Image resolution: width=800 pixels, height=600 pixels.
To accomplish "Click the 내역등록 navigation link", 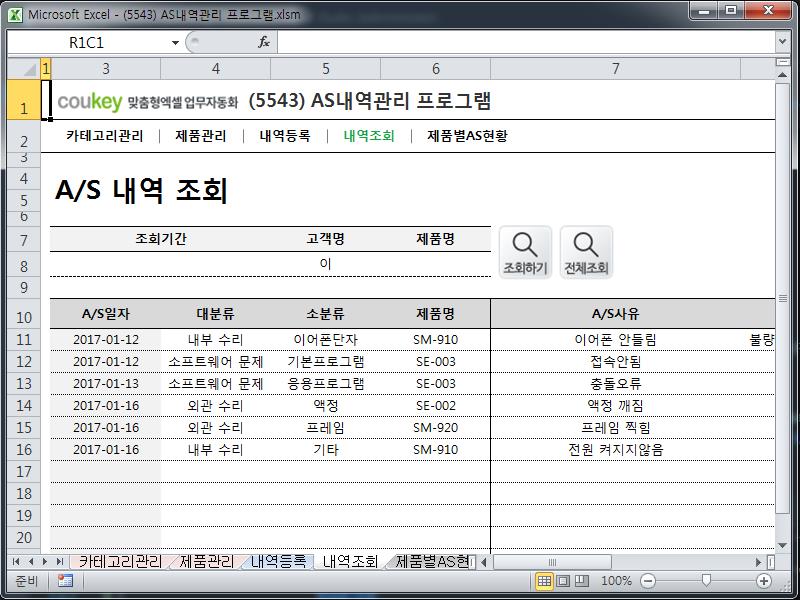I will click(285, 136).
